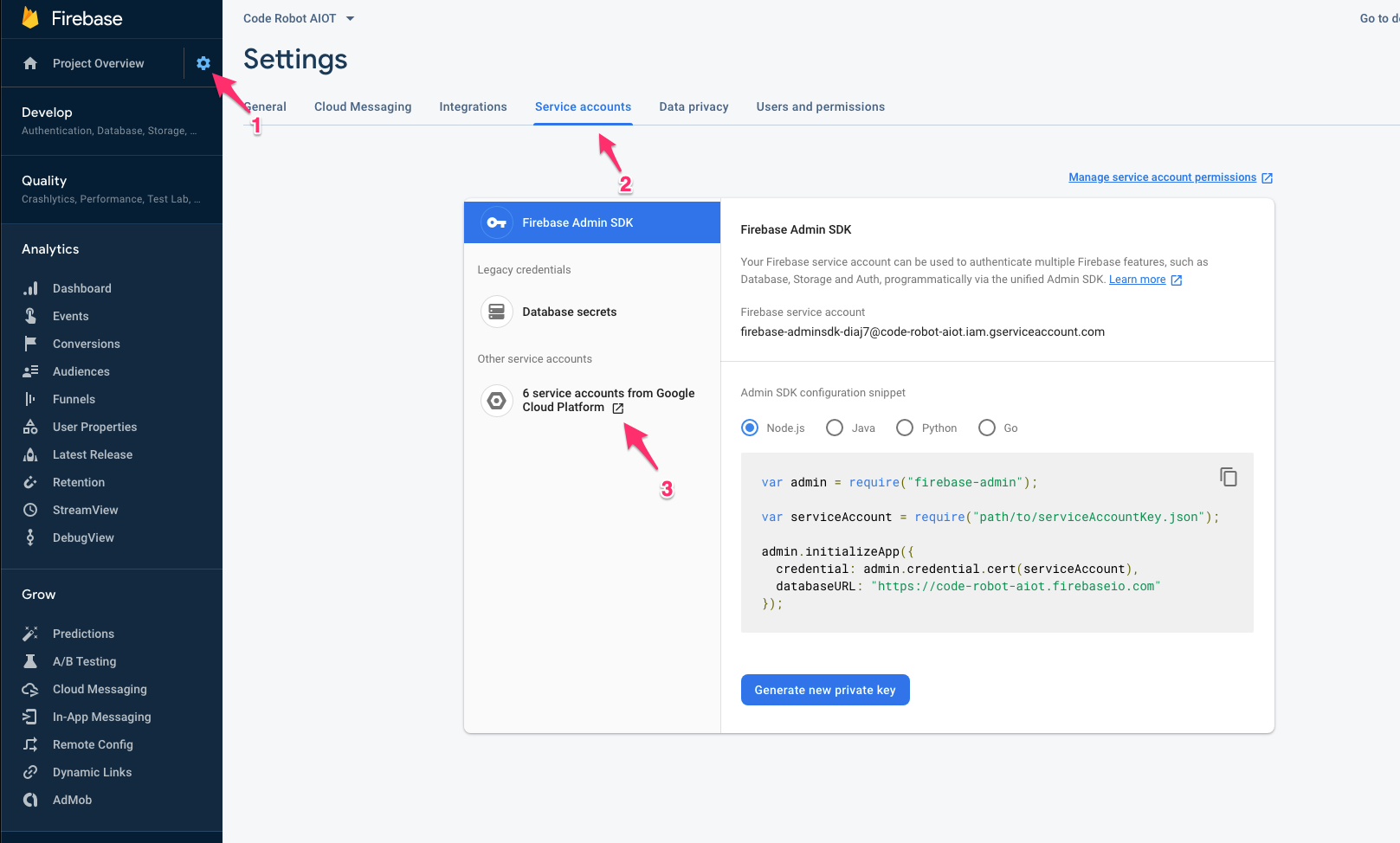Expand the Quality section
The image size is (1400, 843).
point(111,190)
